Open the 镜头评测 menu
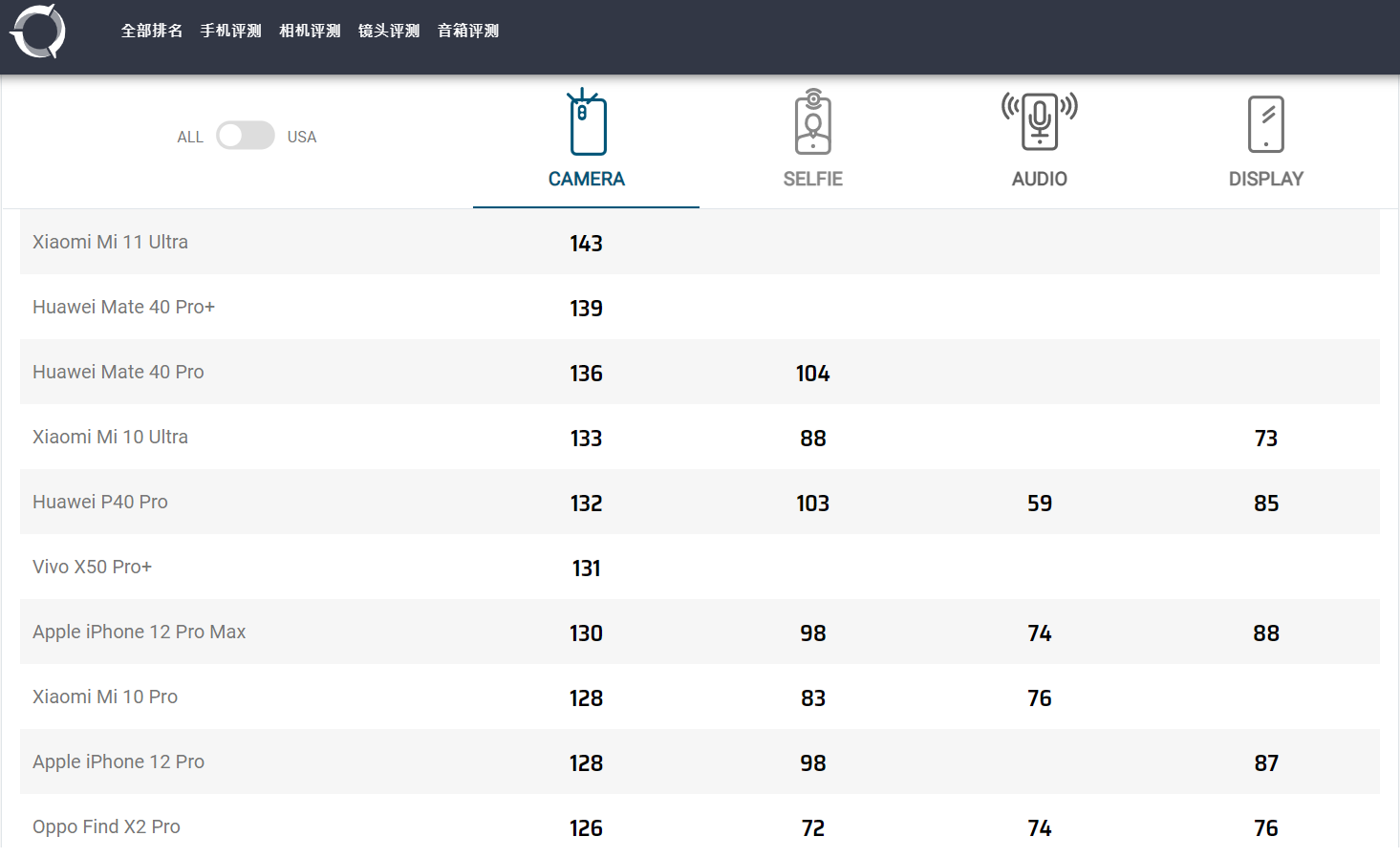 click(389, 31)
